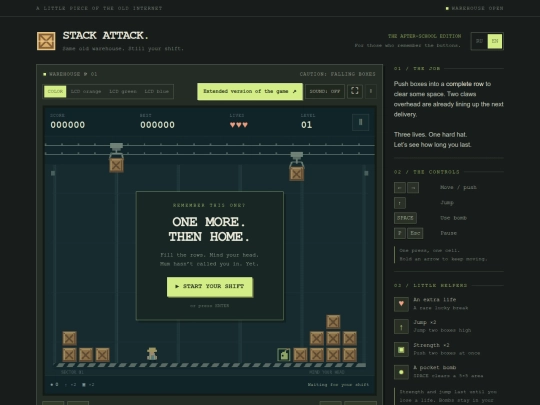Click the P key hint
Image resolution: width=540 pixels, height=405 pixels.
[x=399, y=233]
